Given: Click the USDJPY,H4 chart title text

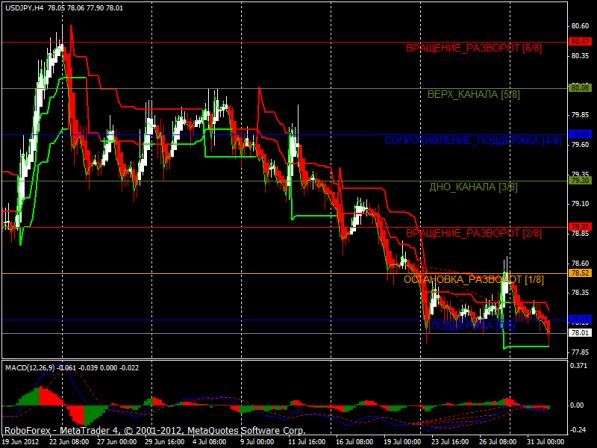Looking at the screenshot, I should (x=23, y=8).
